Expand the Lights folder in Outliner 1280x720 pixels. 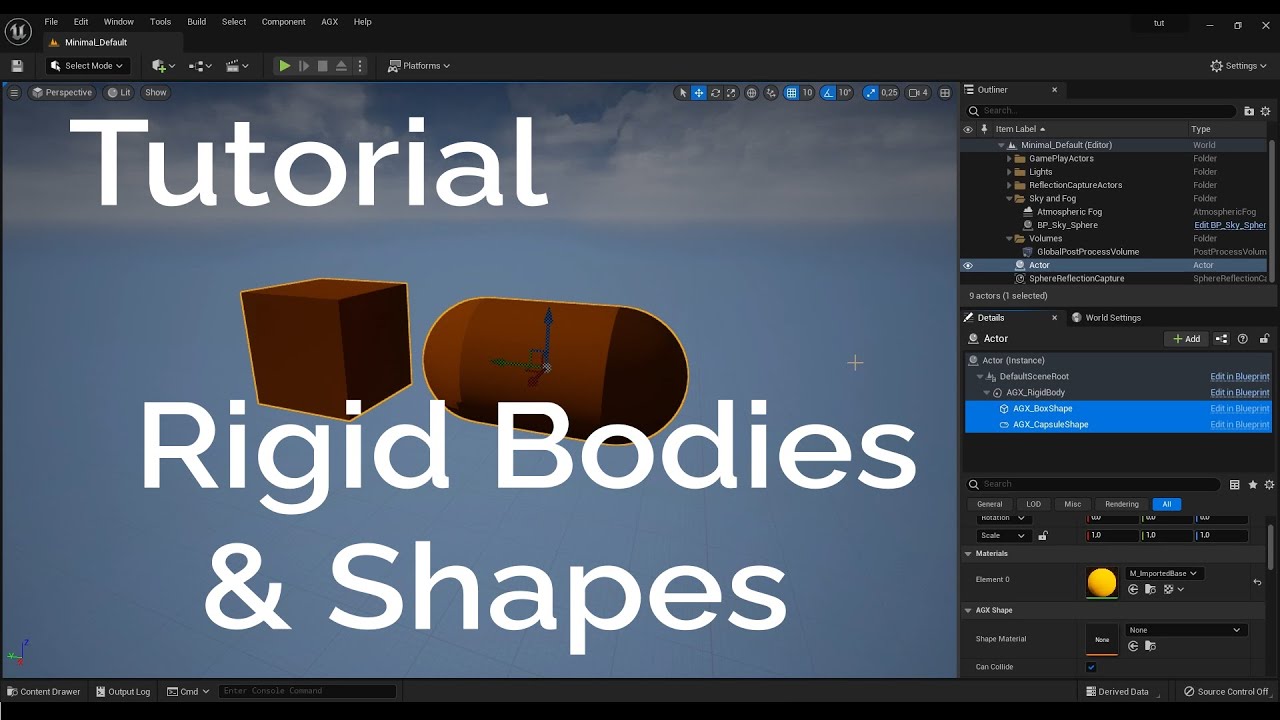pos(1010,172)
